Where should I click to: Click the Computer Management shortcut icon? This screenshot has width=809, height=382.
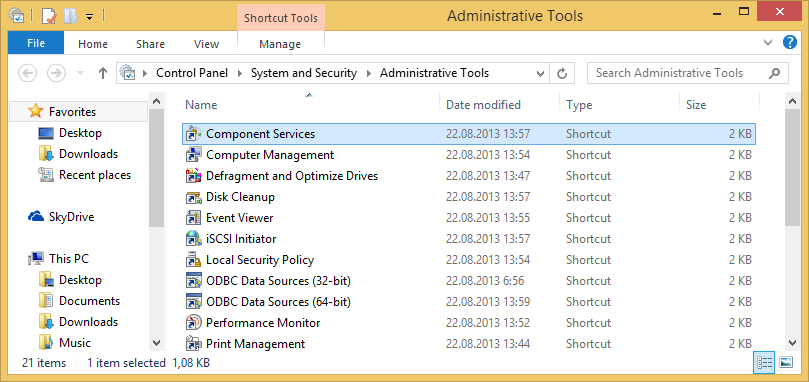tap(193, 155)
